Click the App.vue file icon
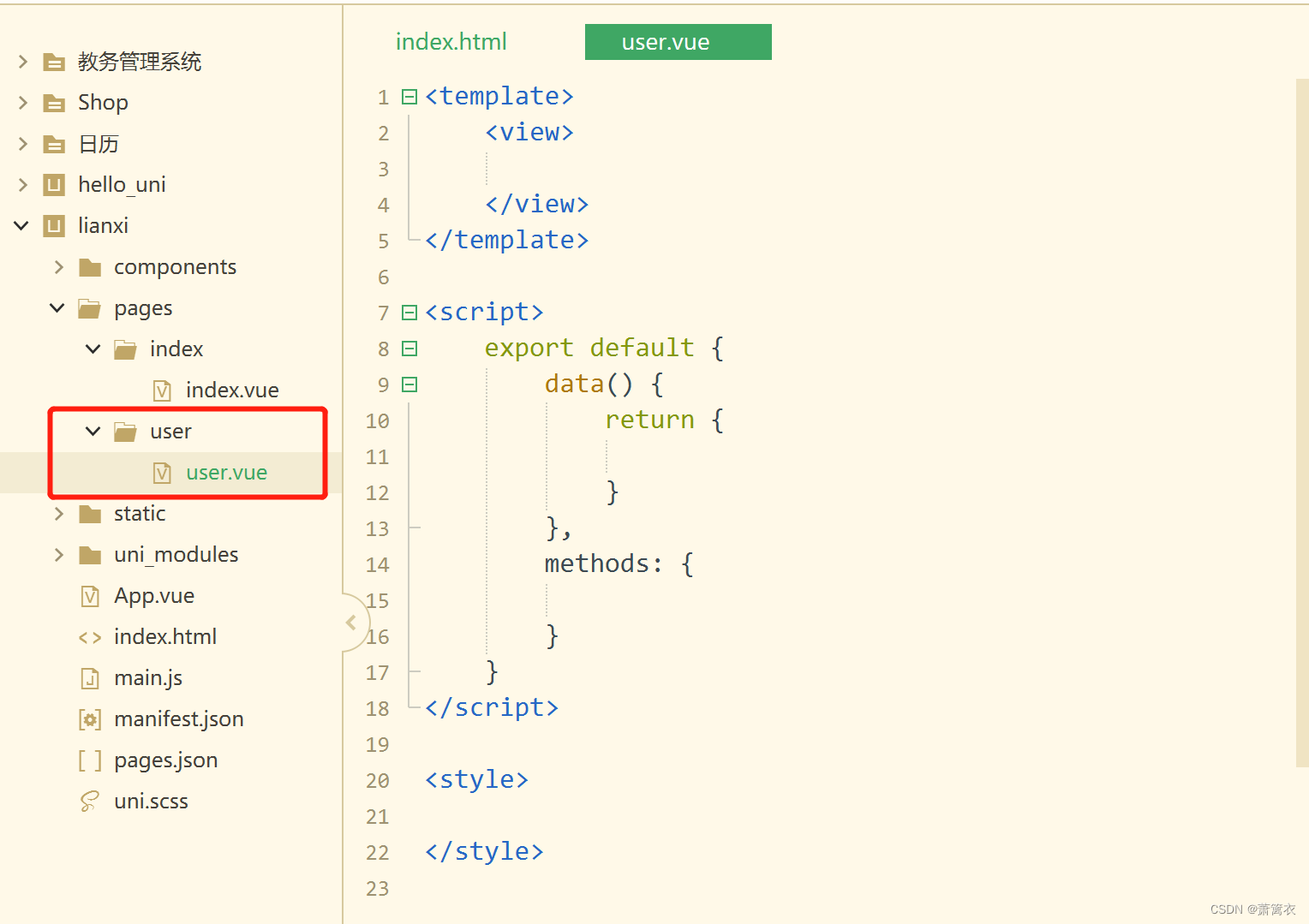 [90, 596]
